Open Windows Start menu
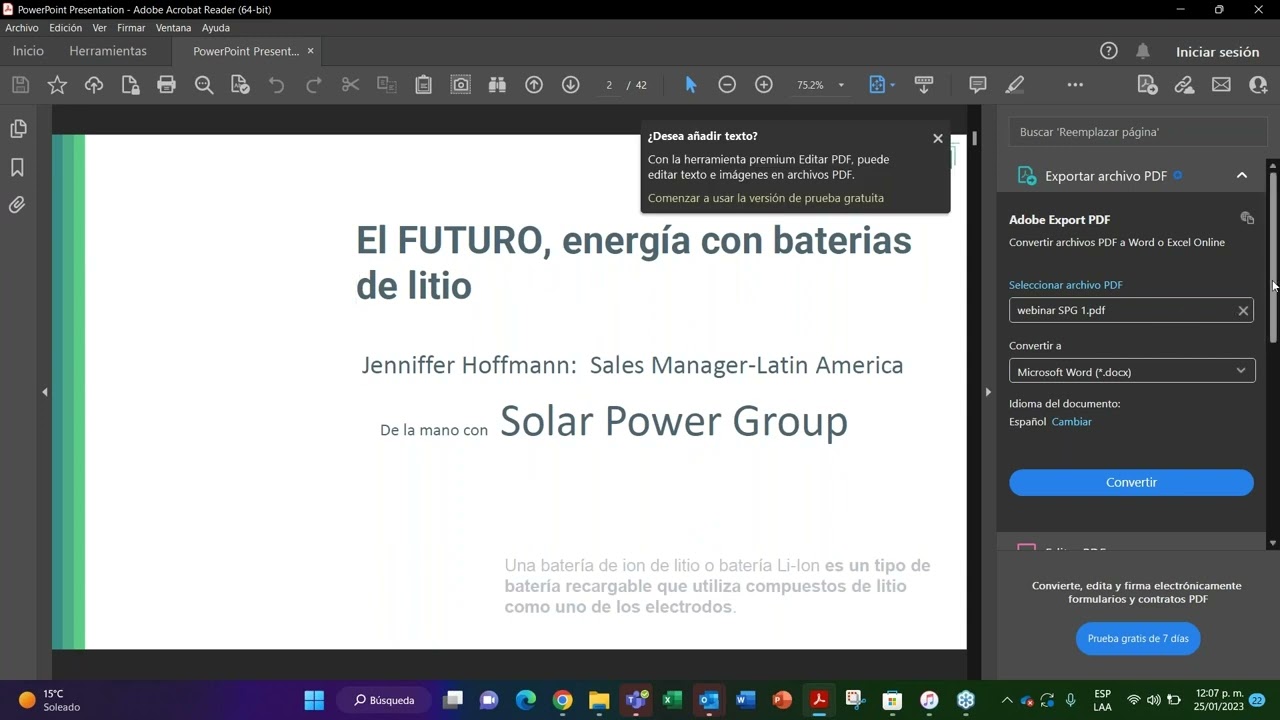 314,700
